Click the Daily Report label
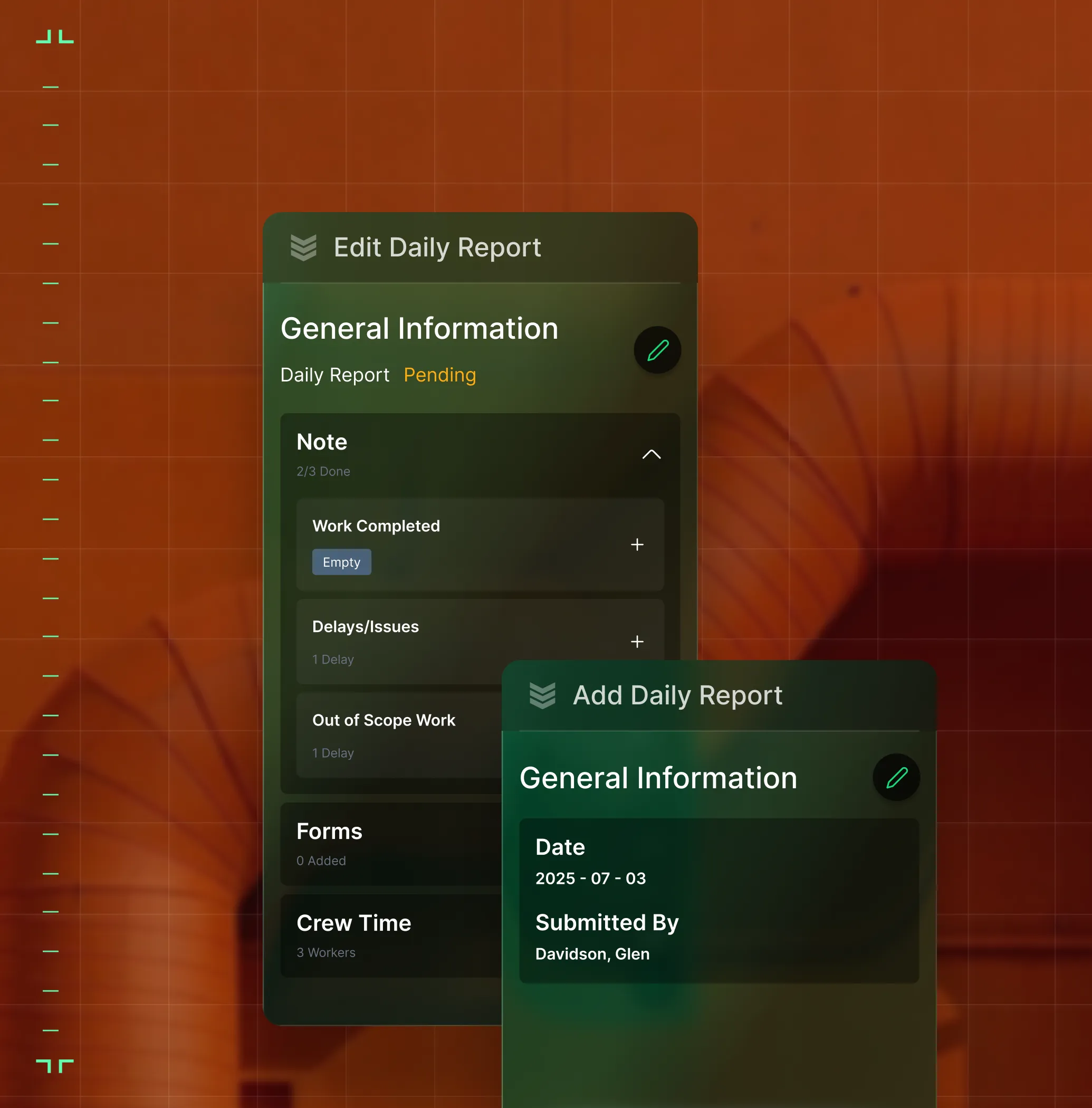The height and width of the screenshot is (1108, 1092). (335, 375)
